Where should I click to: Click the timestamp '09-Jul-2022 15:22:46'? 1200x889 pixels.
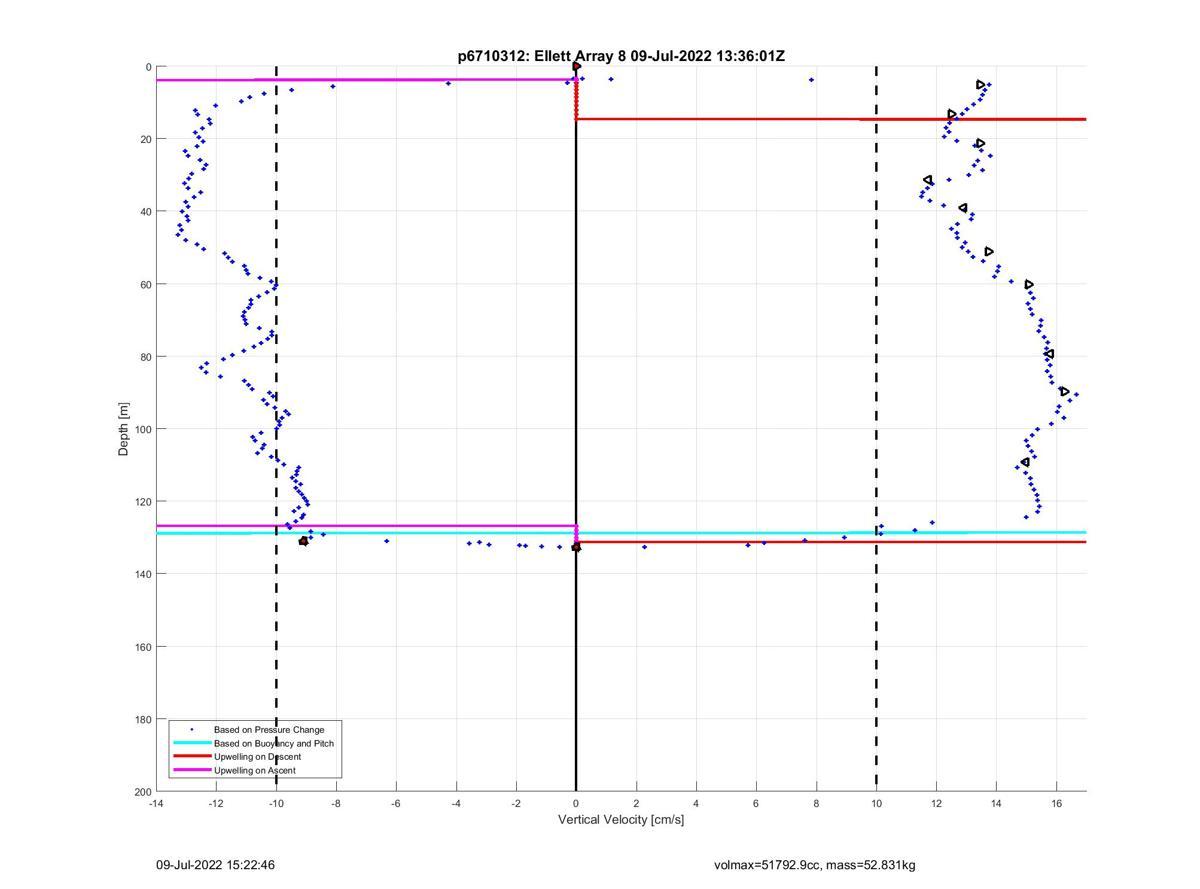pyautogui.click(x=215, y=865)
